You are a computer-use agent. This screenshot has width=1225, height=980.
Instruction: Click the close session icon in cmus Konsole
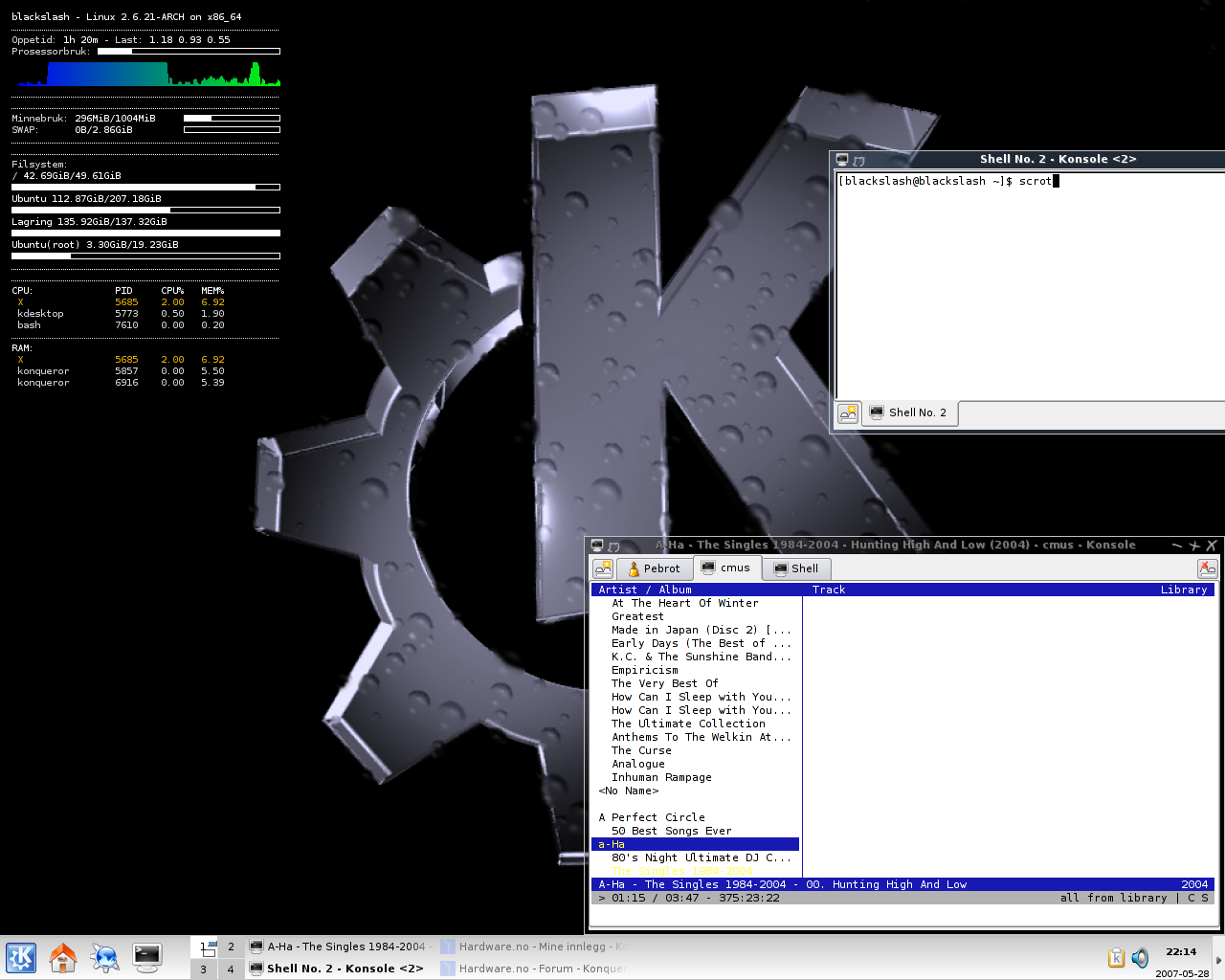pos(1208,568)
